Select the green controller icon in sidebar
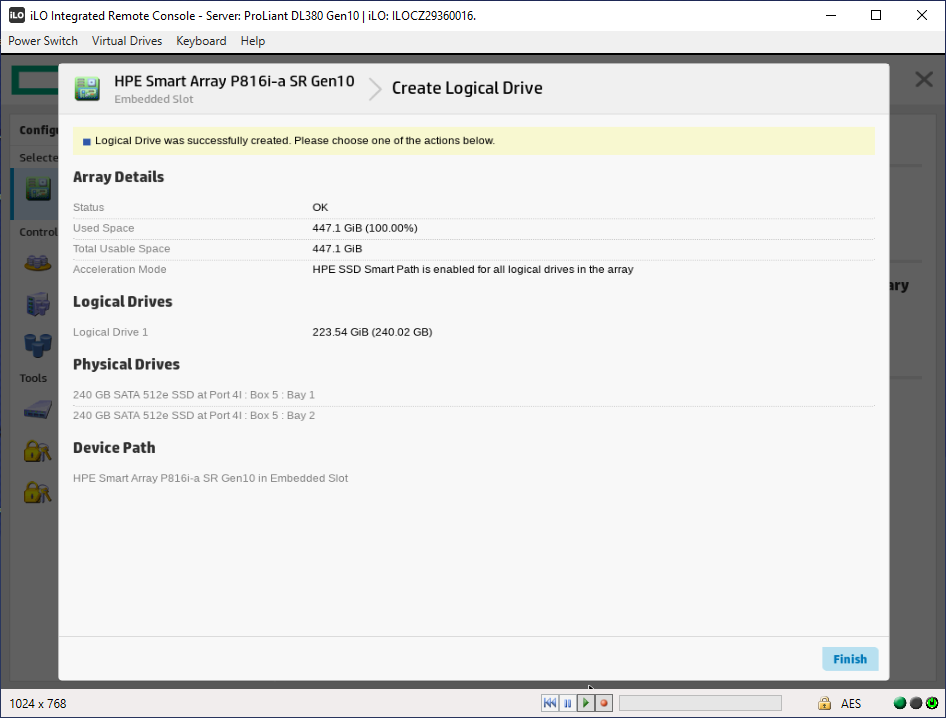This screenshot has width=946, height=718. (x=38, y=189)
